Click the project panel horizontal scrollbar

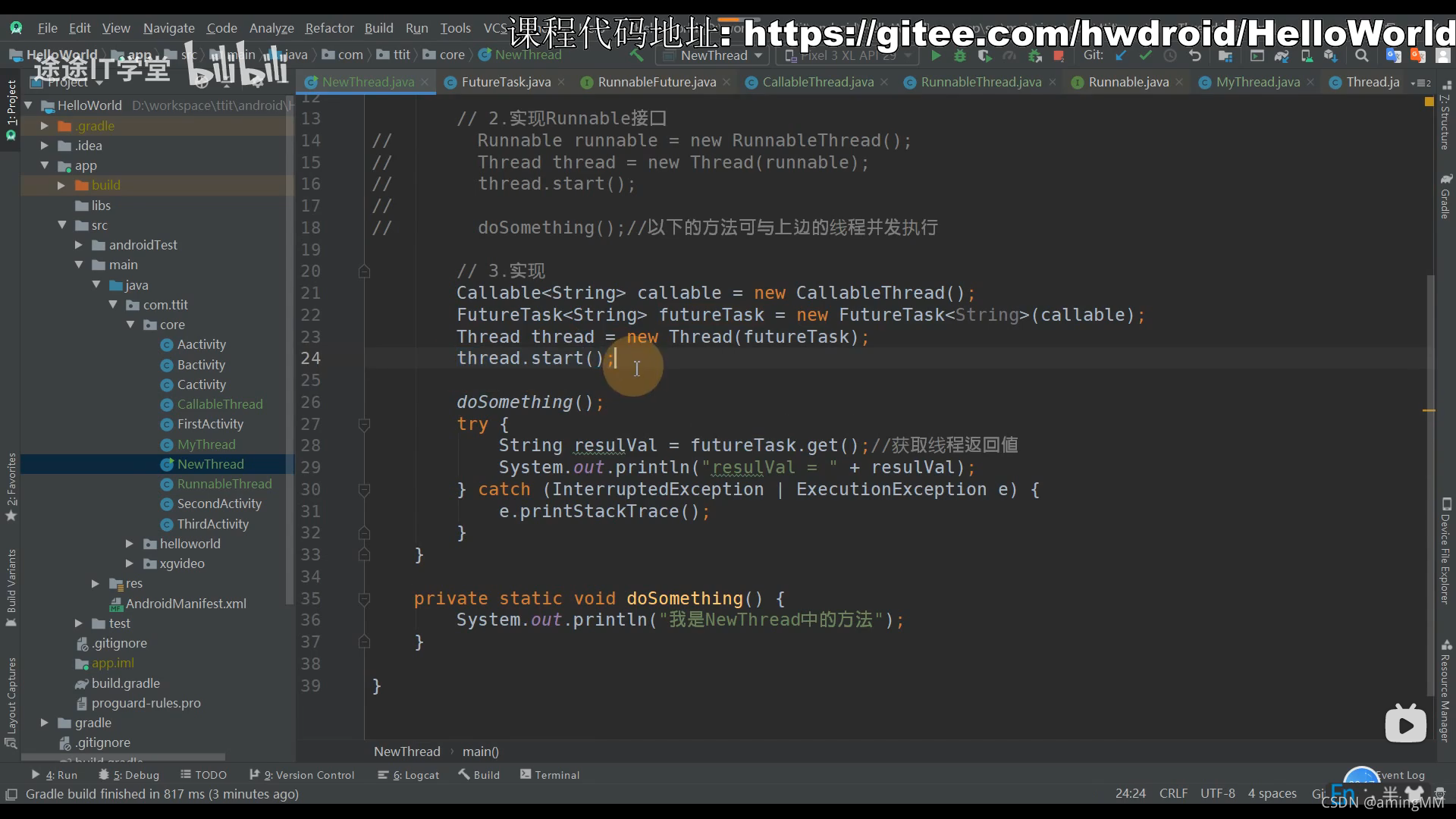123,757
